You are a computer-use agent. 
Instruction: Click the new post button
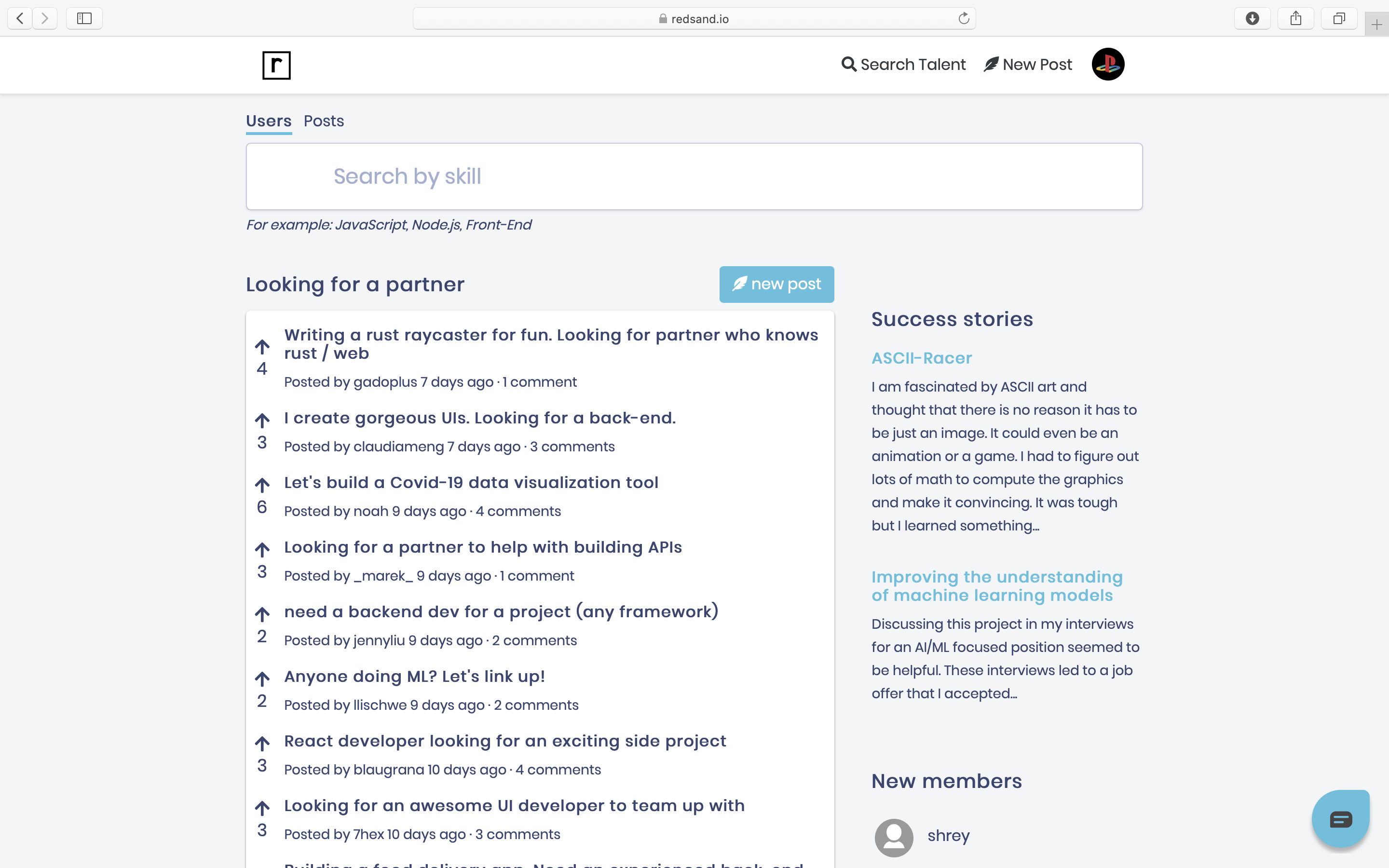(x=776, y=284)
